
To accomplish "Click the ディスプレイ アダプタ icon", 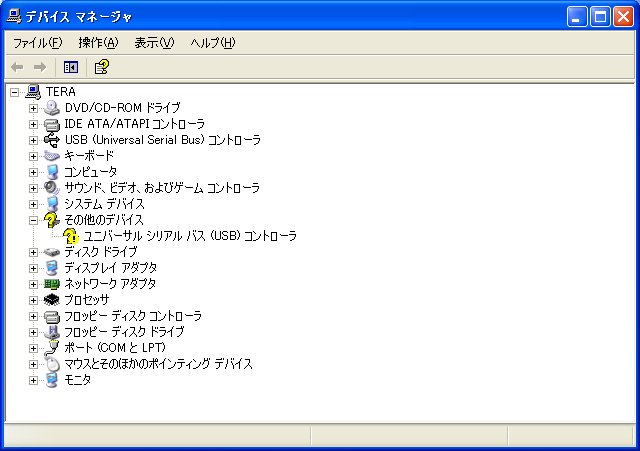I will pyautogui.click(x=52, y=268).
